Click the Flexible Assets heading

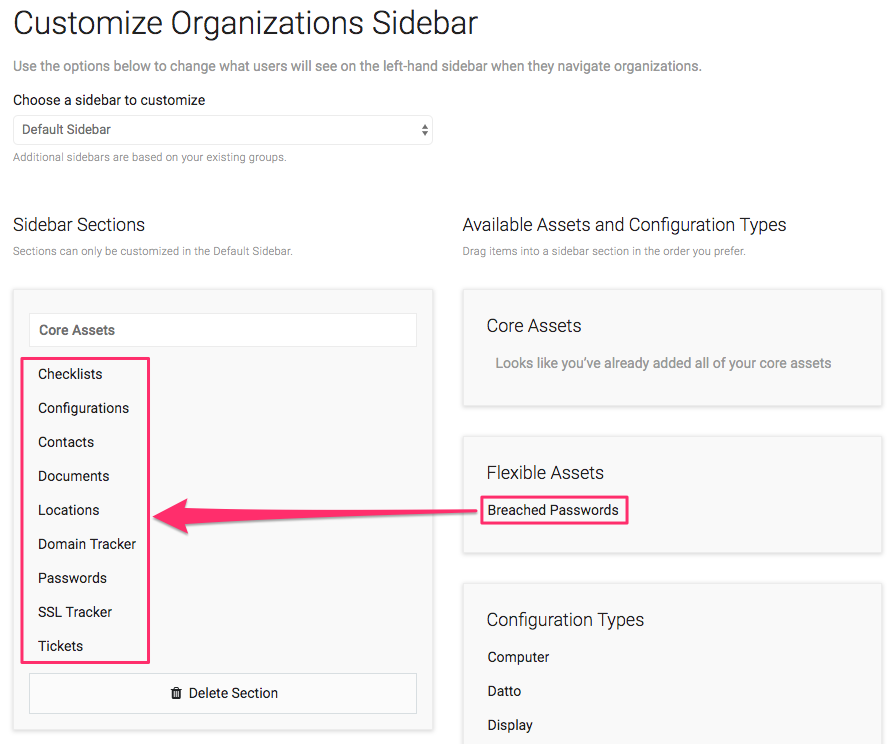click(x=545, y=472)
